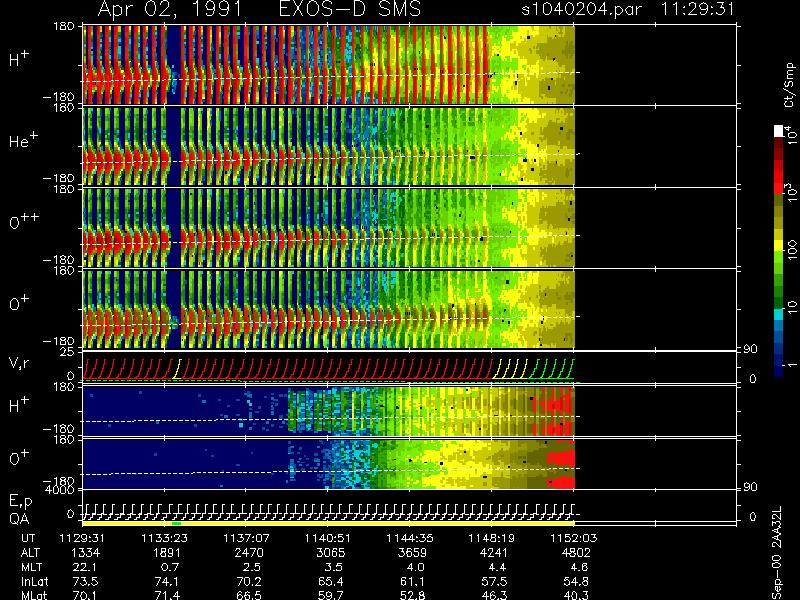This screenshot has height=600, width=800.
Task: Click the MLT value "2.5"
Action: [252, 567]
